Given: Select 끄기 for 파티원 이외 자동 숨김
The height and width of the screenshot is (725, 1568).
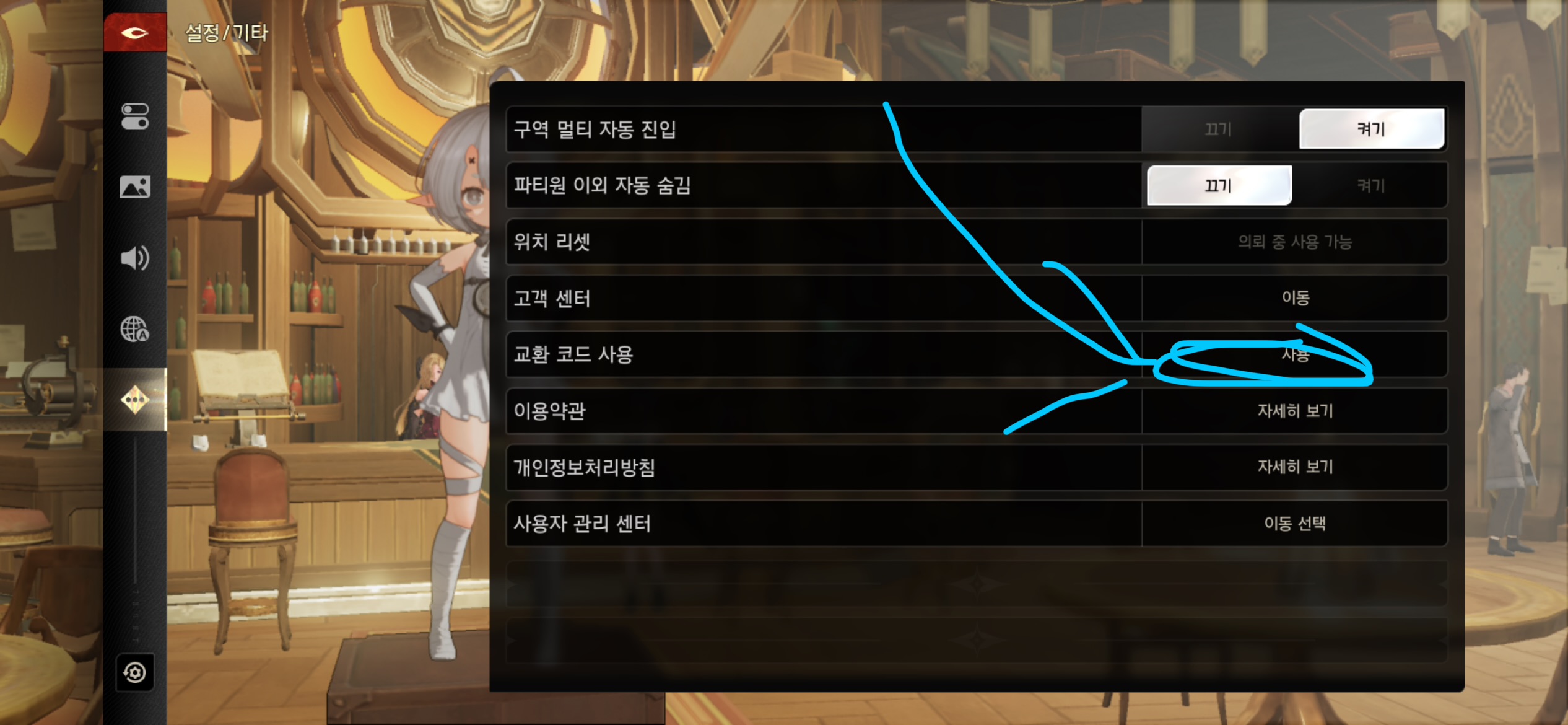Looking at the screenshot, I should (1219, 185).
